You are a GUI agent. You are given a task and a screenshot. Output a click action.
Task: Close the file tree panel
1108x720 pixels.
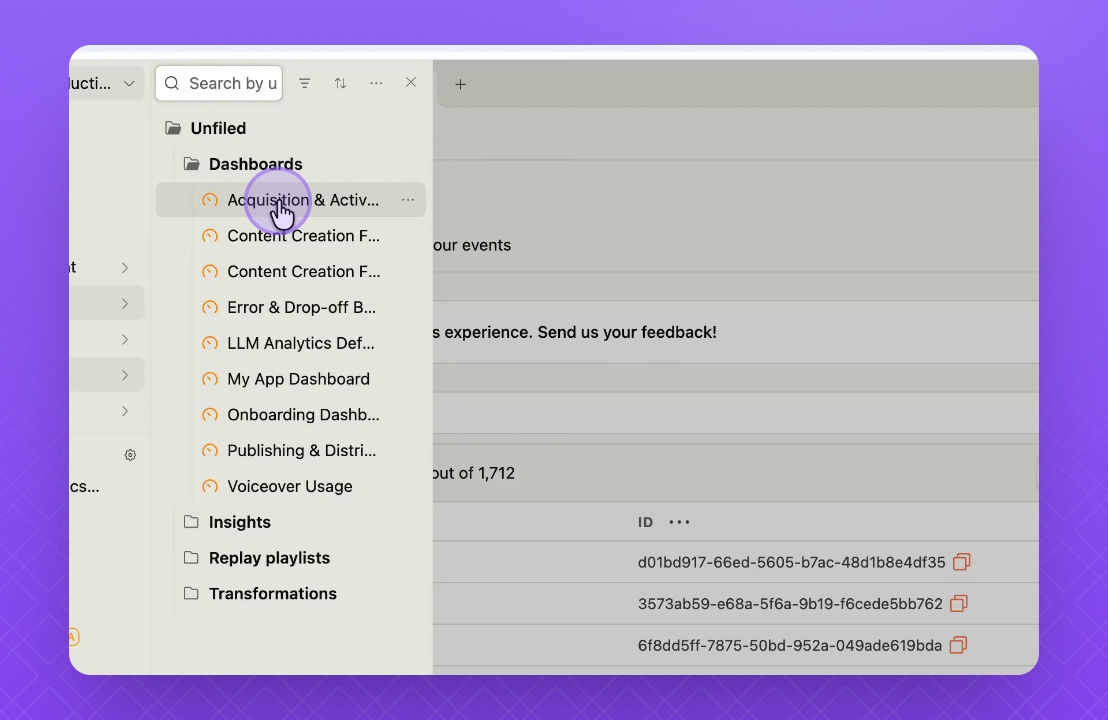[x=411, y=83]
